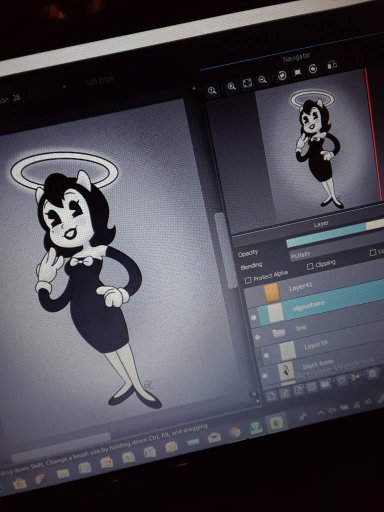Click the canvas vertical scrollbar
The image size is (384, 512).
click(x=222, y=247)
